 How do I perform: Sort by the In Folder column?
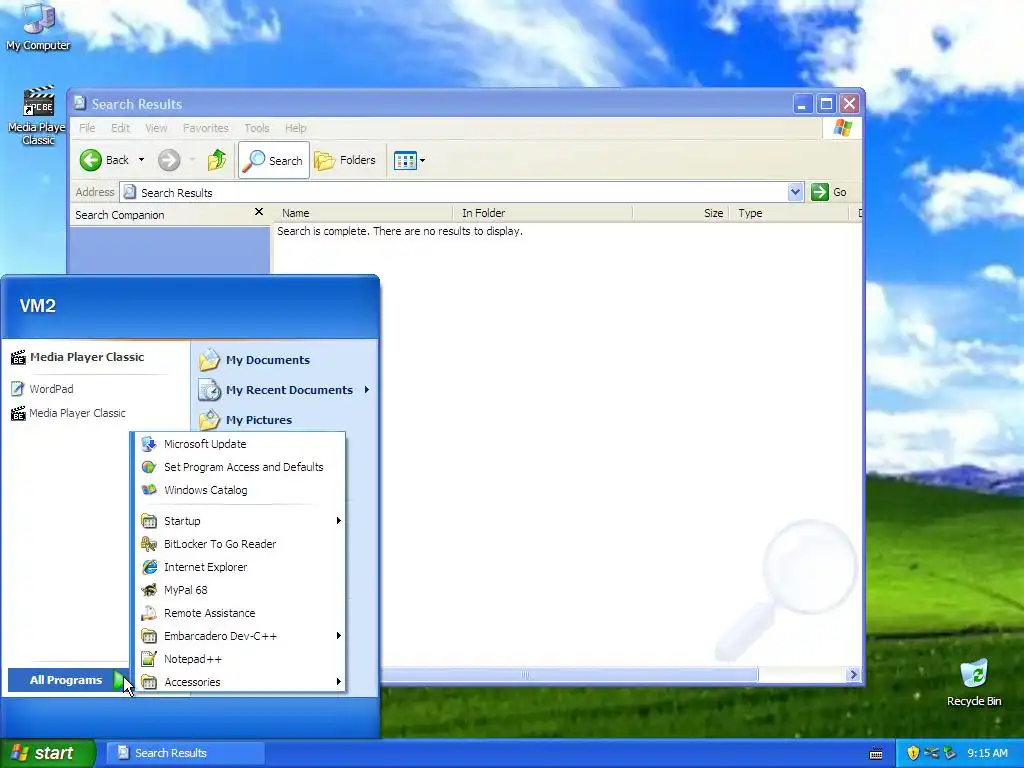point(543,213)
